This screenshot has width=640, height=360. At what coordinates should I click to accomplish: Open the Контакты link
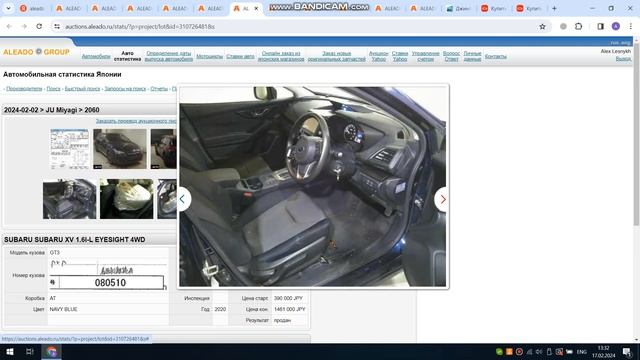[x=496, y=56]
